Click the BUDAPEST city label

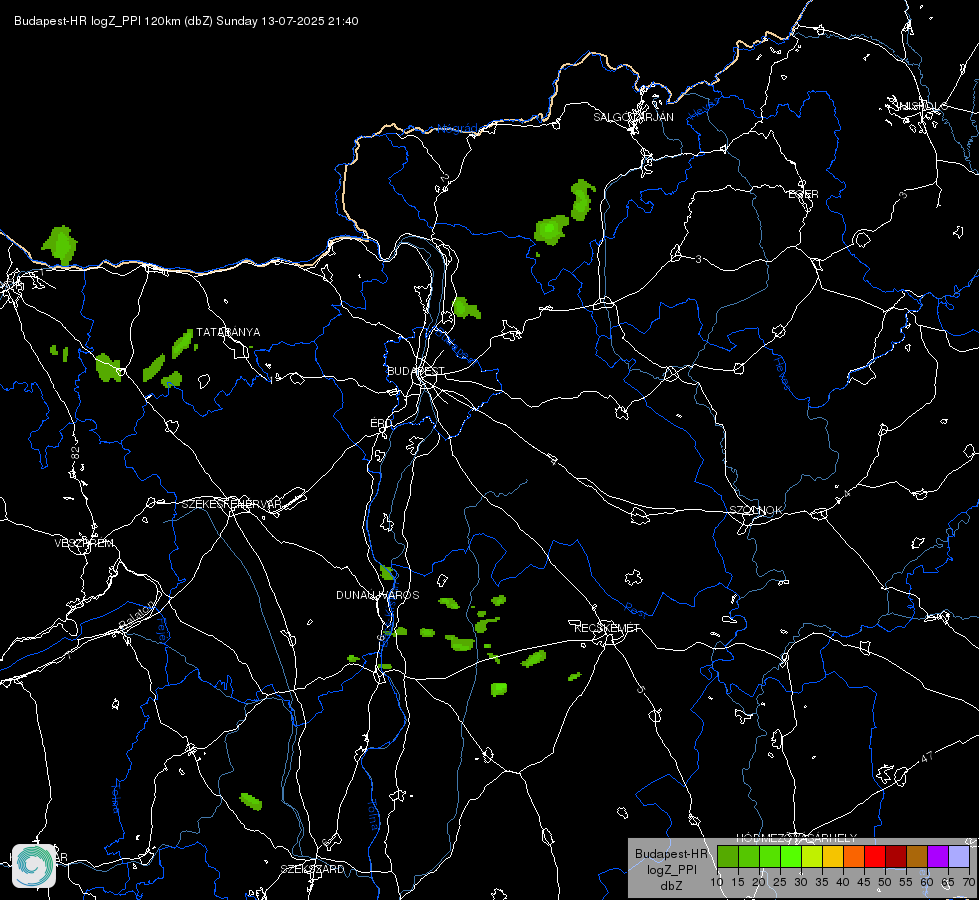[416, 371]
